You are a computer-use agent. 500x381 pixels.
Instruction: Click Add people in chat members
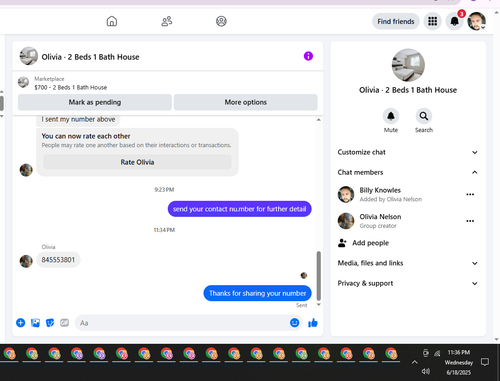tap(363, 243)
